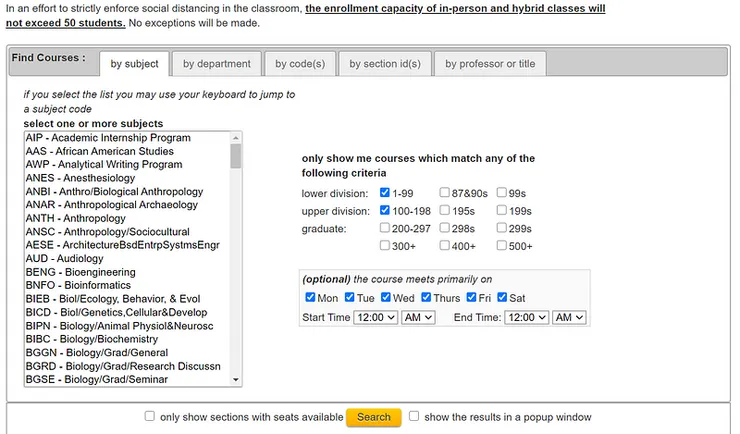Open the "by professor or title" tab
Screen dimensions: 740x434
coord(490,64)
